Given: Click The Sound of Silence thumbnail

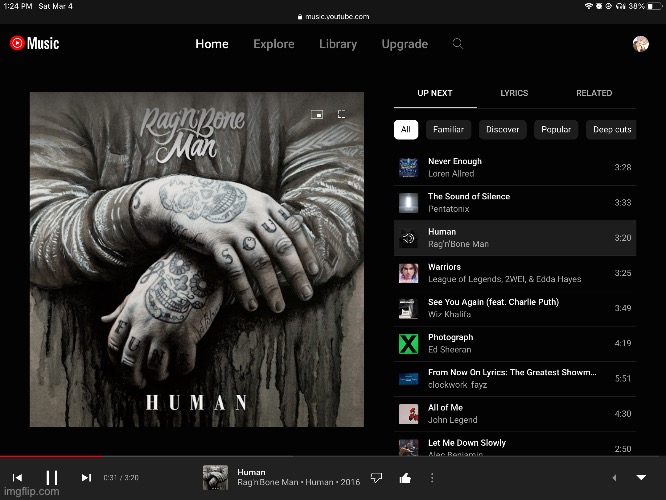Looking at the screenshot, I should point(409,203).
